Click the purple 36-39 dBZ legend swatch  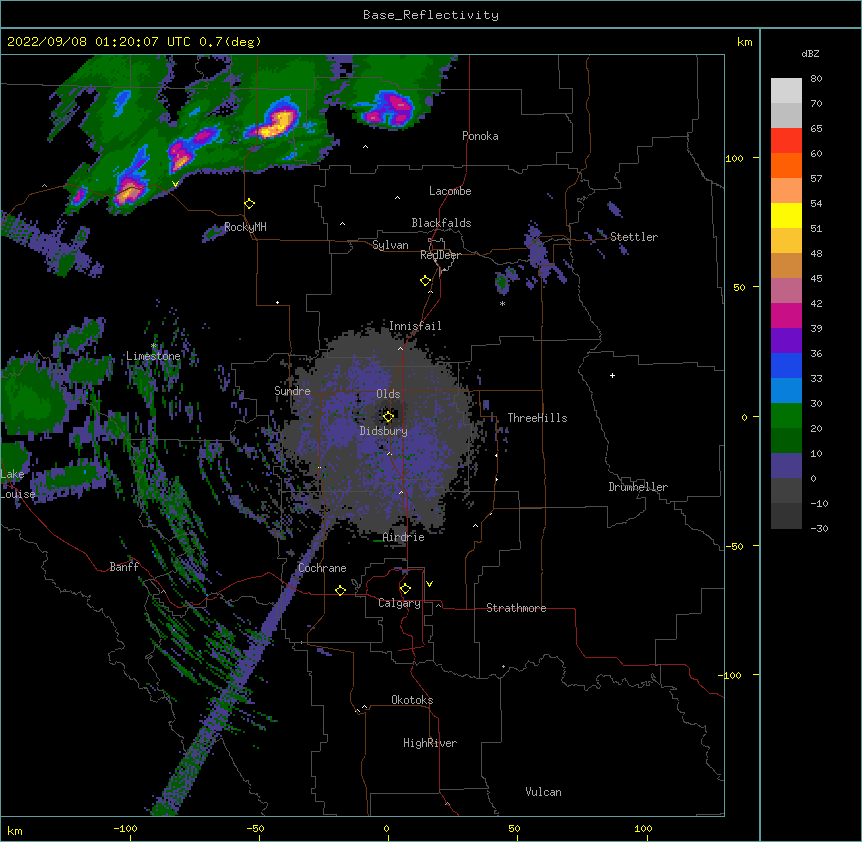[x=786, y=341]
